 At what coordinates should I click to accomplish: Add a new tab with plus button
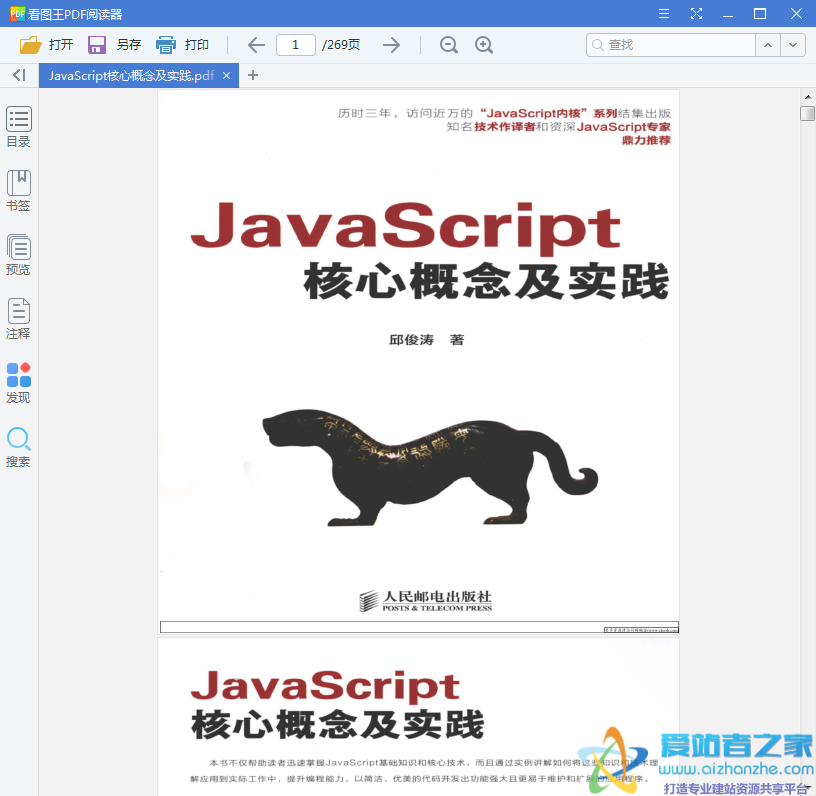tap(253, 75)
